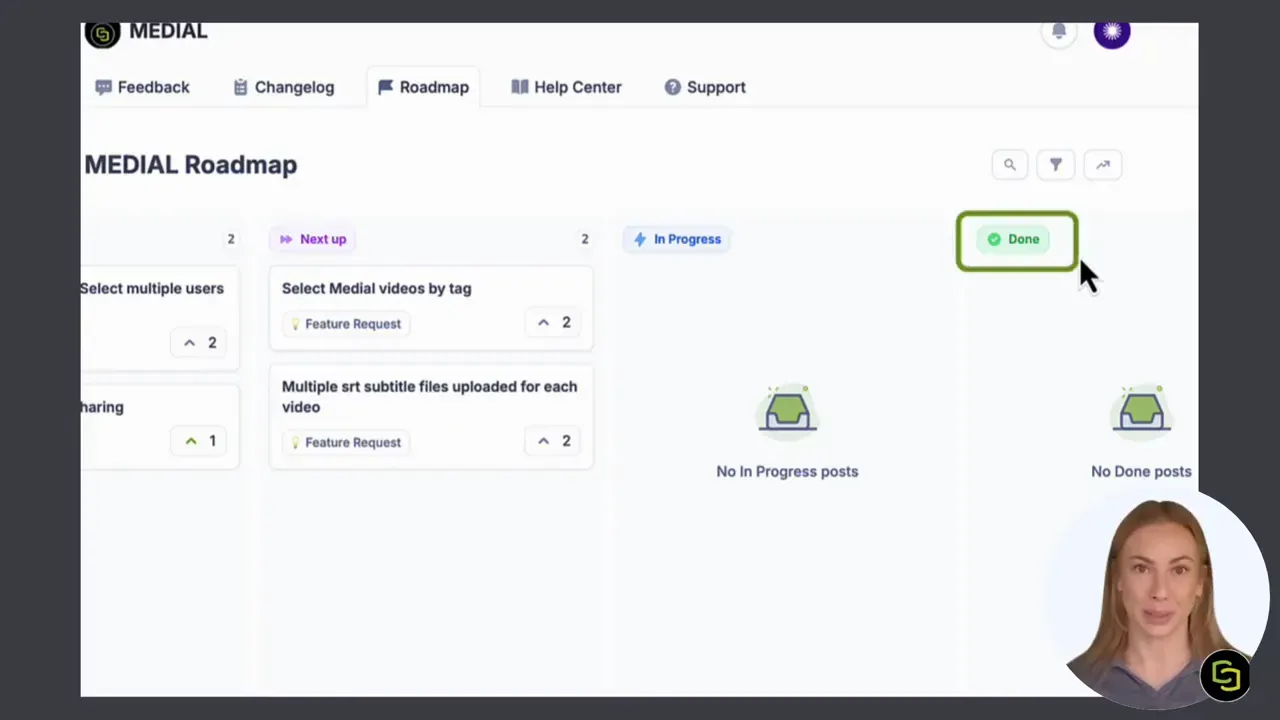Image resolution: width=1280 pixels, height=720 pixels.
Task: Click the trending arrow sort icon
Action: point(1103,165)
